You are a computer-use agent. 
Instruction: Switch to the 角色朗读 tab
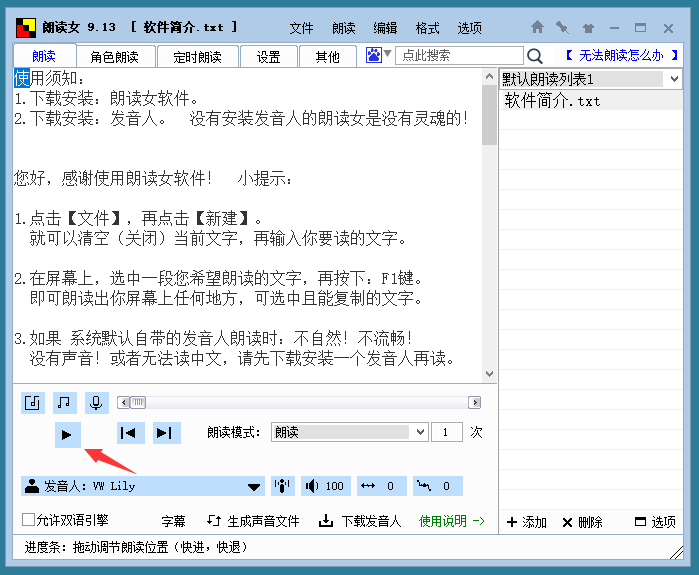point(115,57)
